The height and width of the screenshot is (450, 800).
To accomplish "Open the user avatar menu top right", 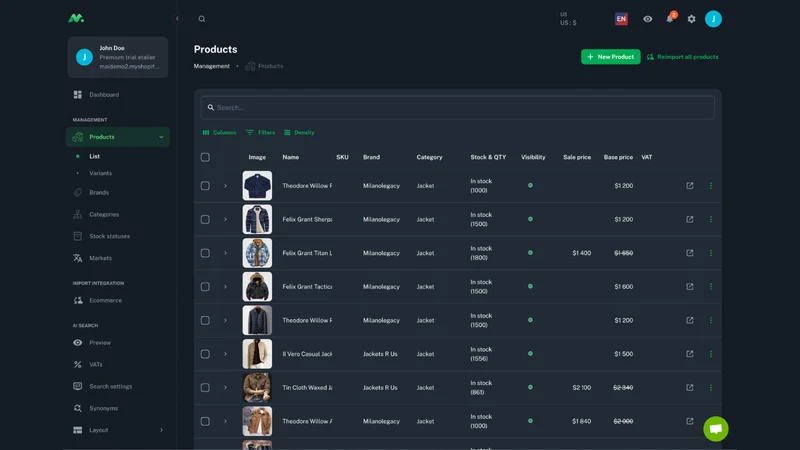I will tap(713, 19).
